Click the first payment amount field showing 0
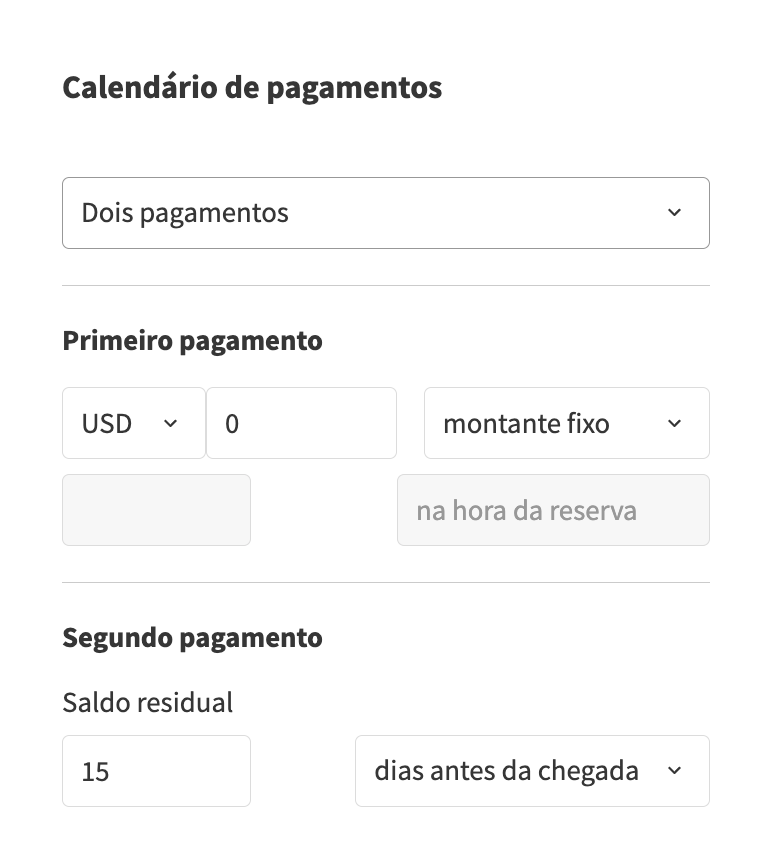This screenshot has width=782, height=852. 301,423
